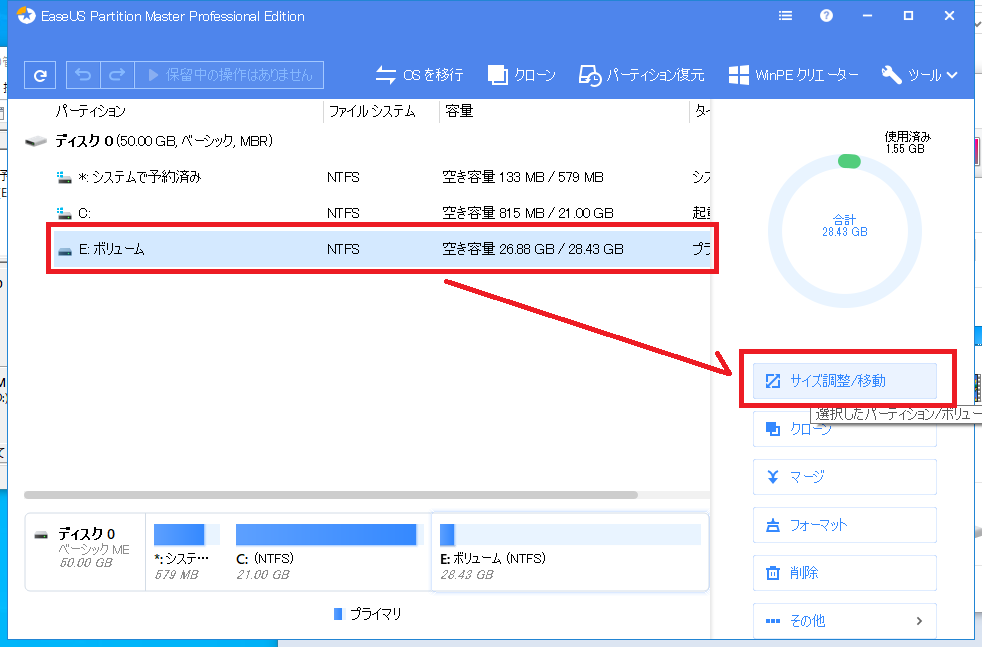The height and width of the screenshot is (647, 982).
Task: Click the サイズ調整/移動 button
Action: pos(843,380)
